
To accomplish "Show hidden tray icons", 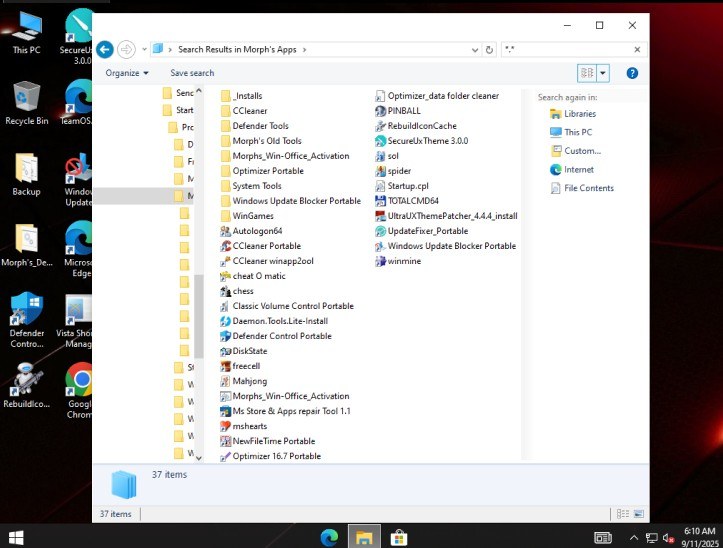I will (634, 537).
